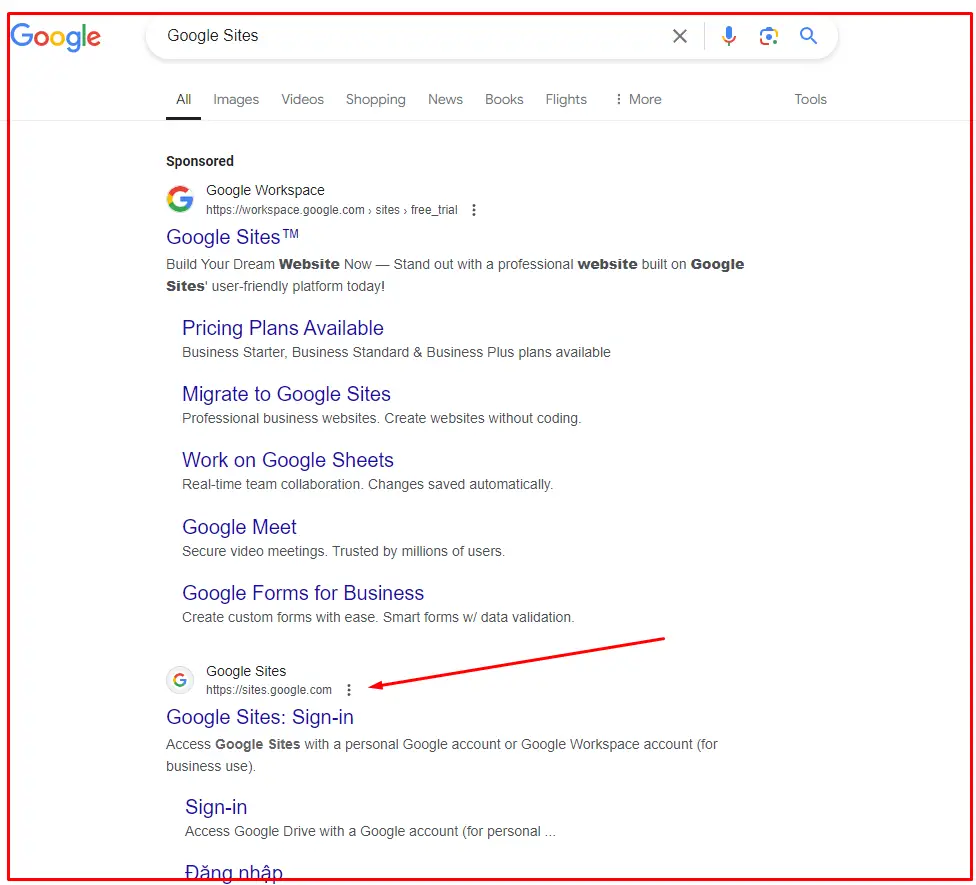Click the Google logo

pos(56,37)
